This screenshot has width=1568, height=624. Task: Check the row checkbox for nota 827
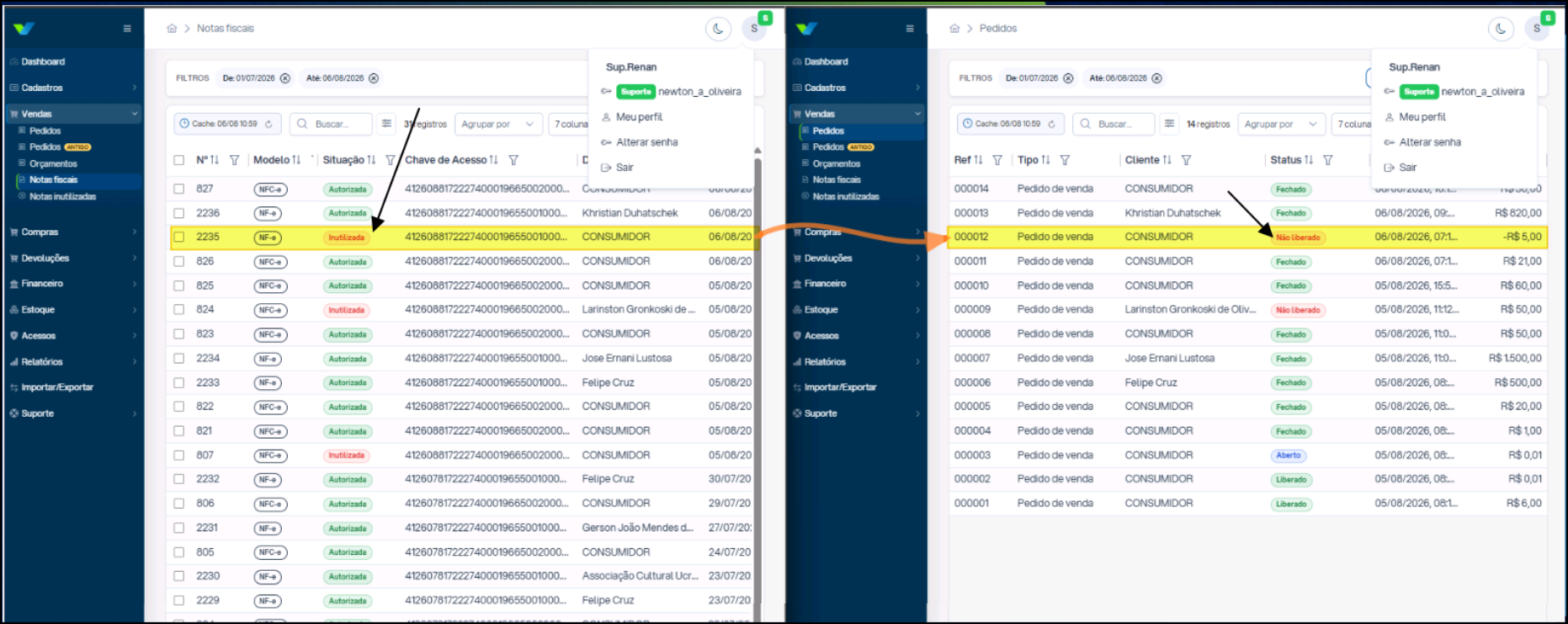coord(179,189)
